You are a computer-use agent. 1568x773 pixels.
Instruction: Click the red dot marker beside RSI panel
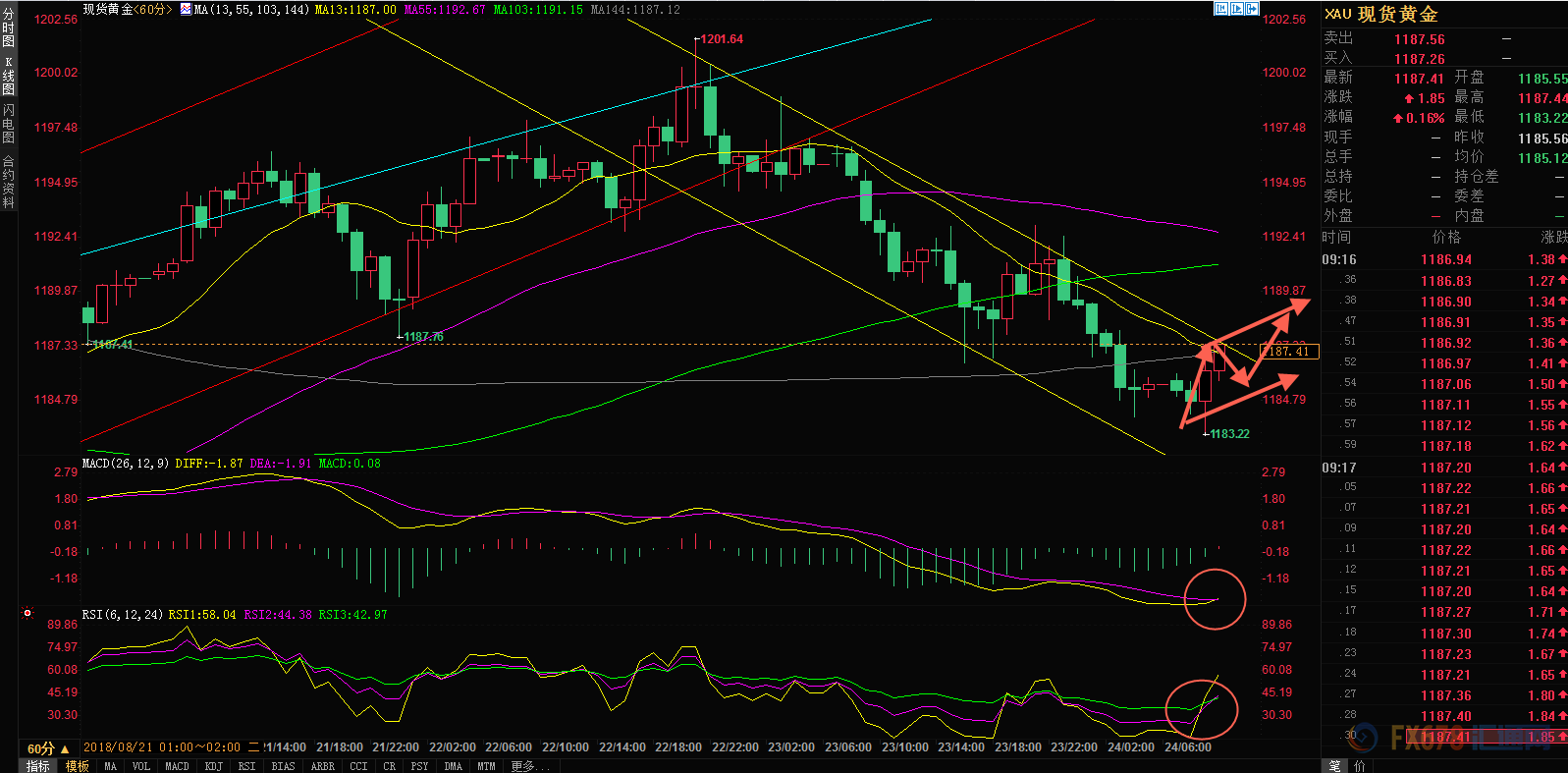coord(27,613)
